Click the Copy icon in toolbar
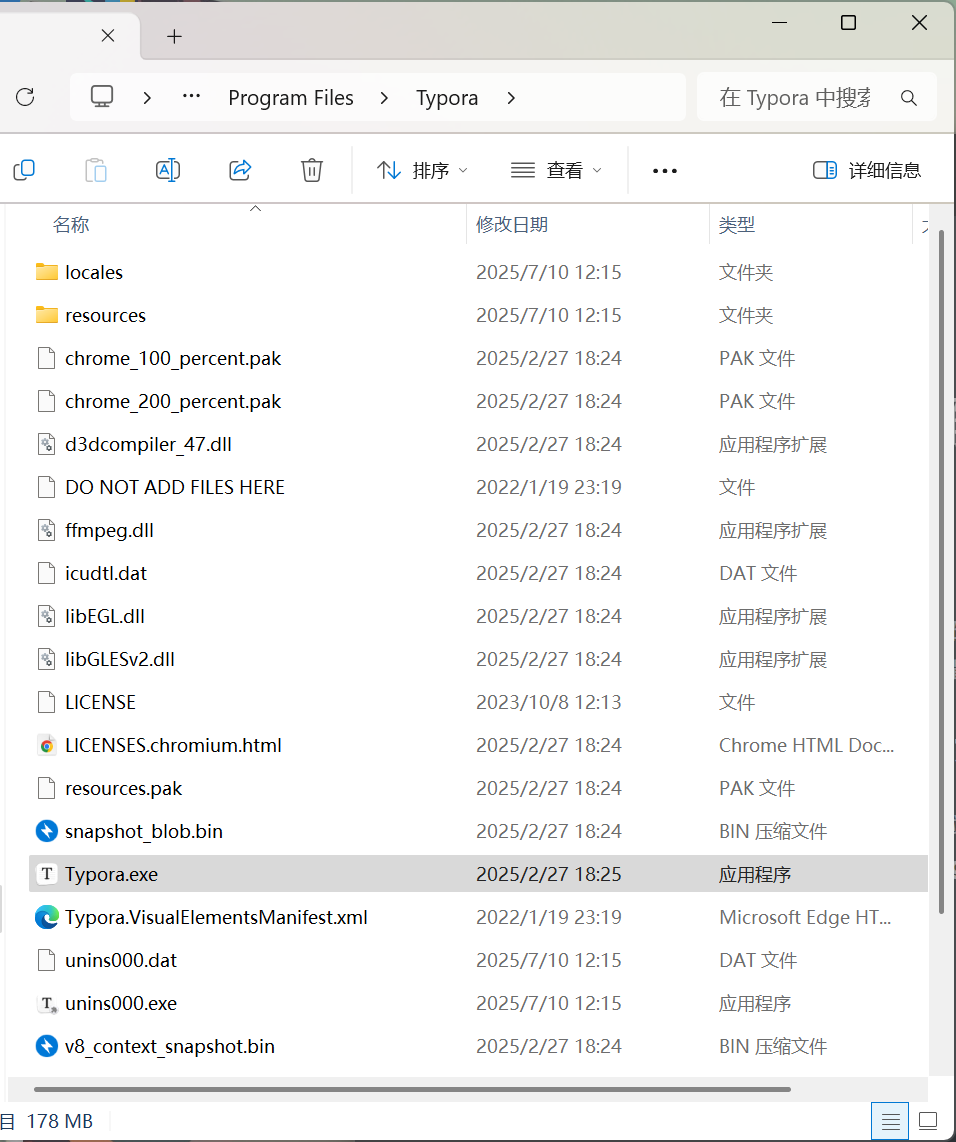Image resolution: width=956 pixels, height=1142 pixels. point(24,170)
